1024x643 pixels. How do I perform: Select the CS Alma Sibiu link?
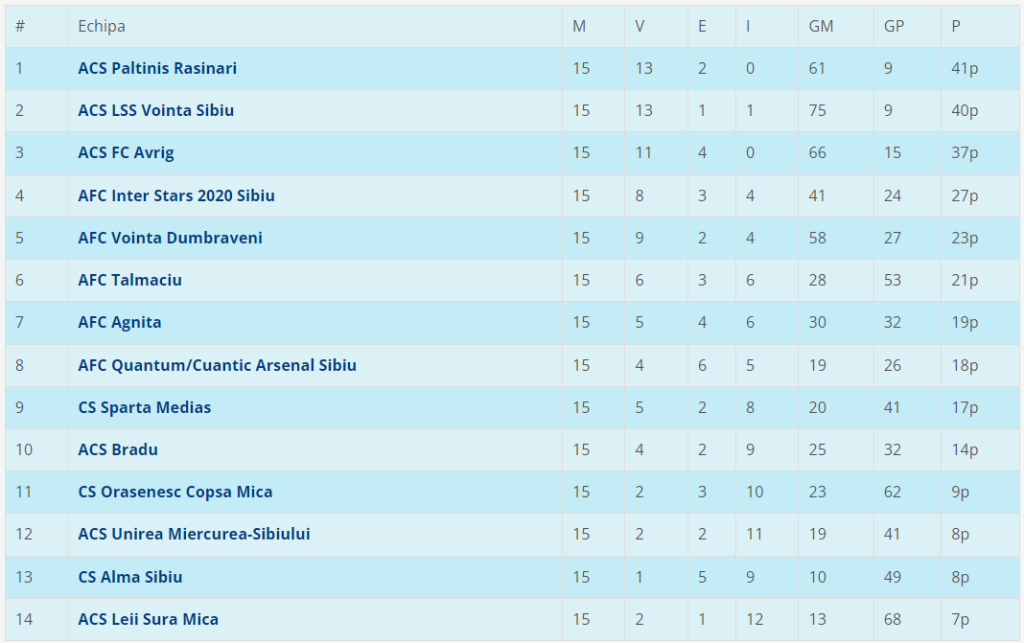click(130, 577)
